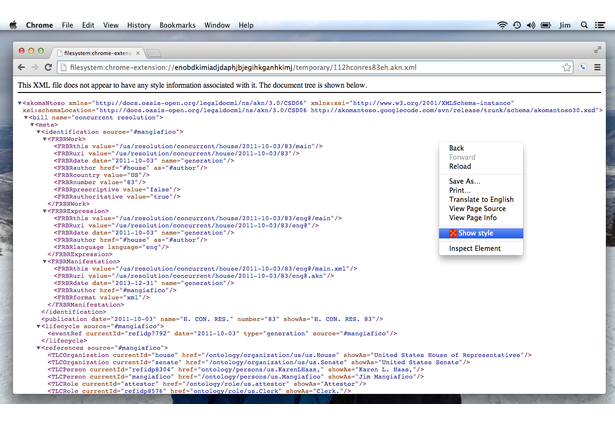Click the TLCOrganization currentId="senate" line
Screen dimensions: 615x424
click(x=259, y=362)
